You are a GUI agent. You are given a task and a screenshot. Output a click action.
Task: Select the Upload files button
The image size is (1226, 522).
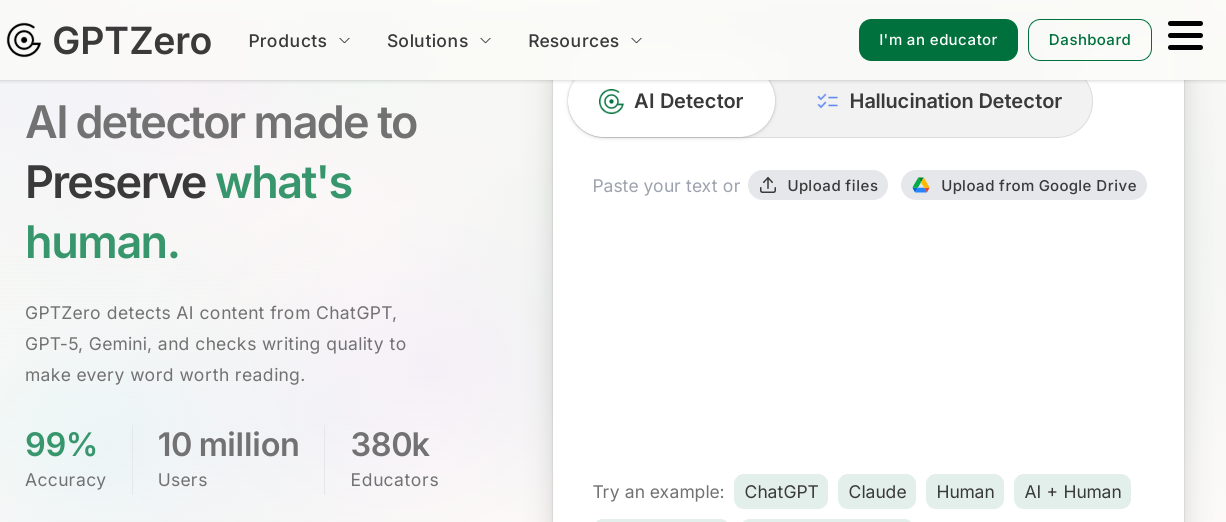pos(818,185)
